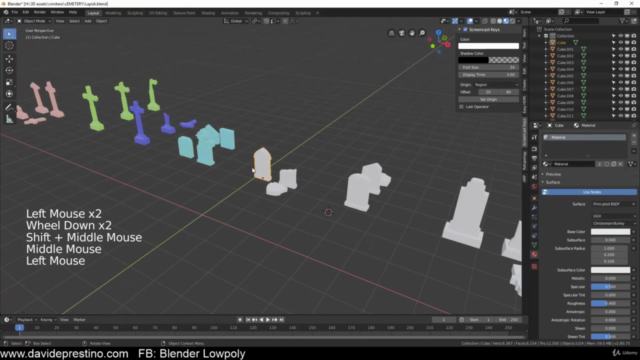
Task: Open the Object Mode dropdown
Action: click(x=34, y=21)
